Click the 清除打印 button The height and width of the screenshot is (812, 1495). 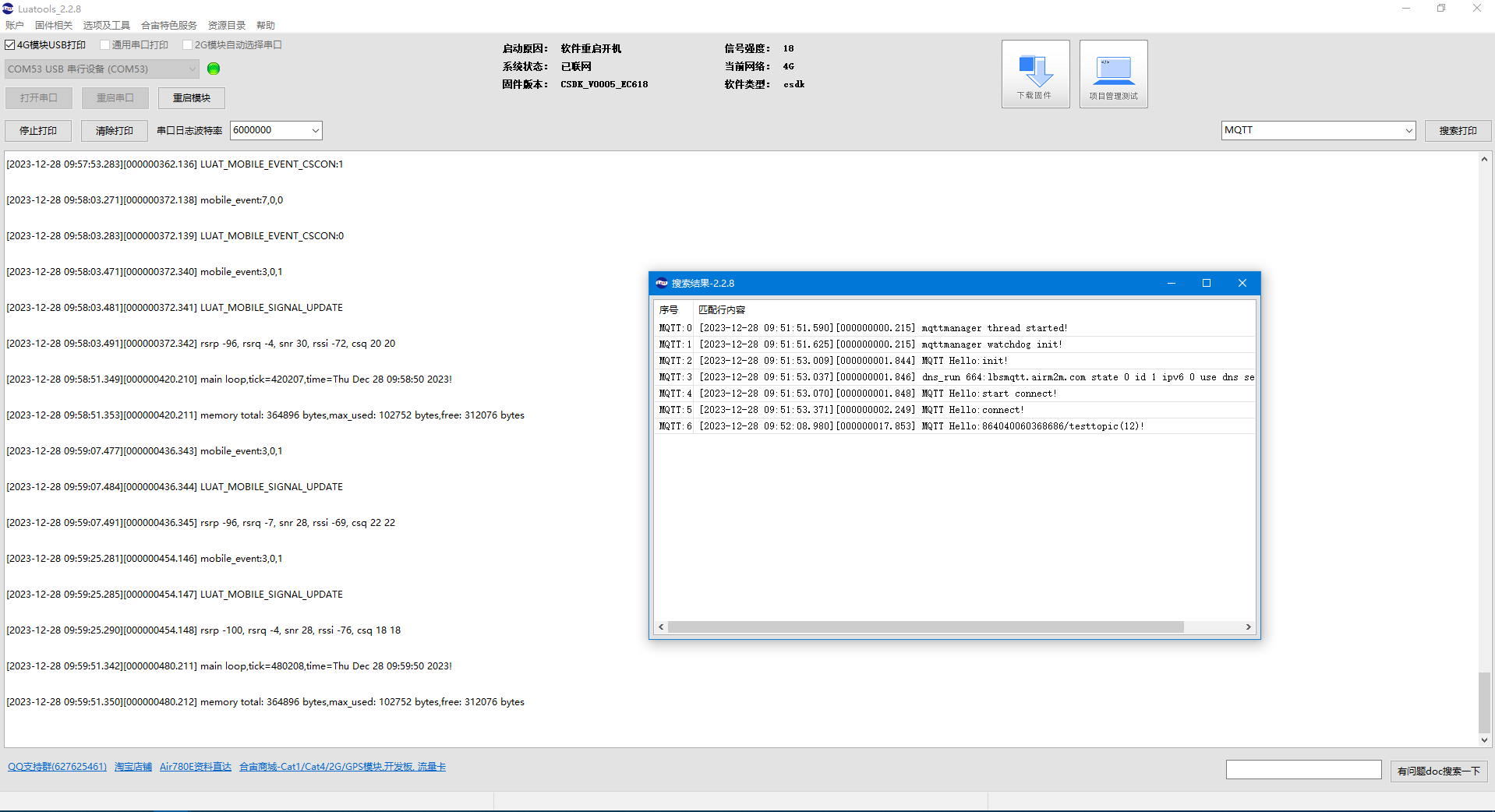(115, 131)
